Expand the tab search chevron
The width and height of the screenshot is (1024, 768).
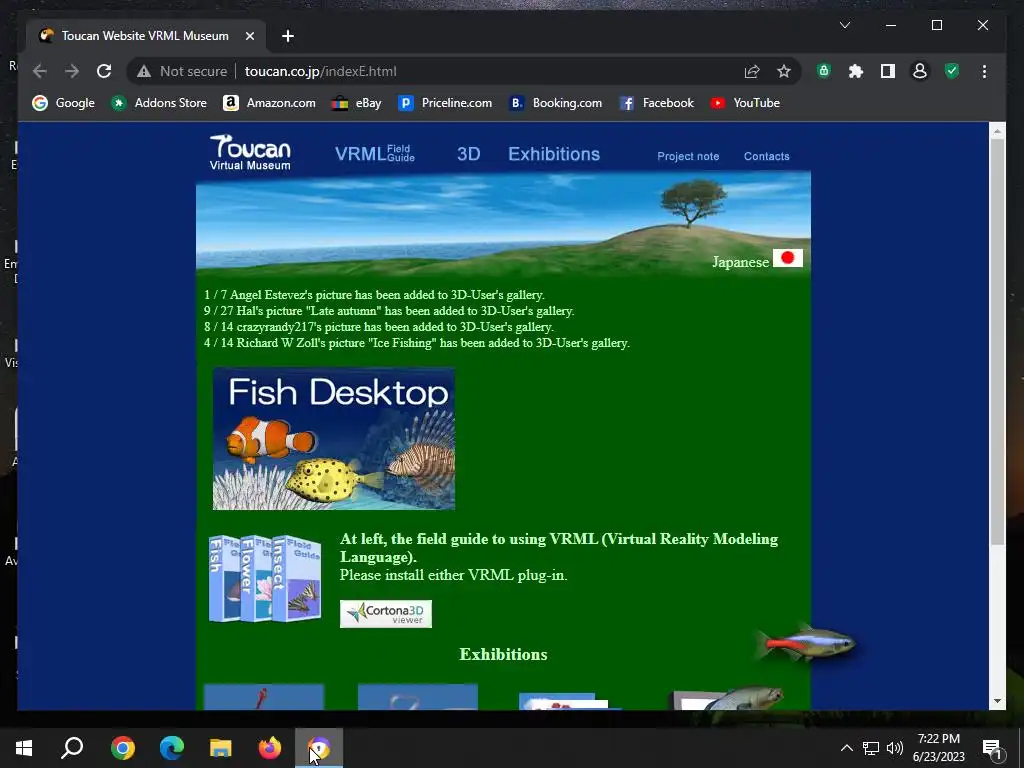844,25
